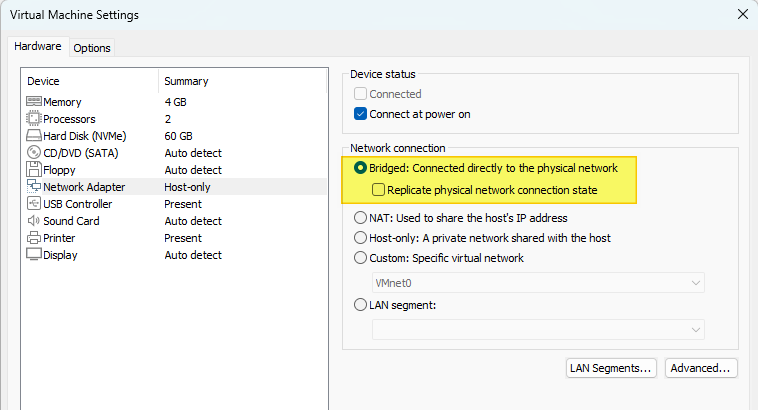The height and width of the screenshot is (410, 758).
Task: Click CD/DVD's Auto detect summary
Action: coord(193,153)
